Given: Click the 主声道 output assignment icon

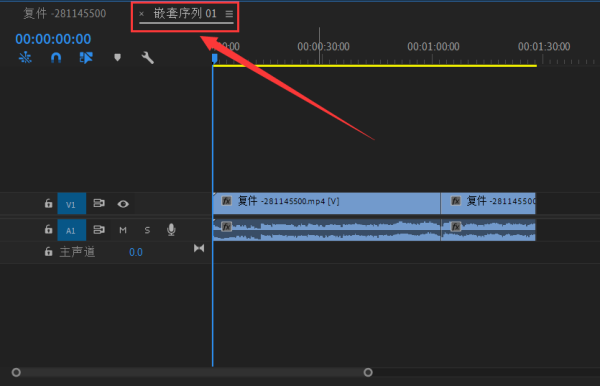Looking at the screenshot, I should coord(199,248).
